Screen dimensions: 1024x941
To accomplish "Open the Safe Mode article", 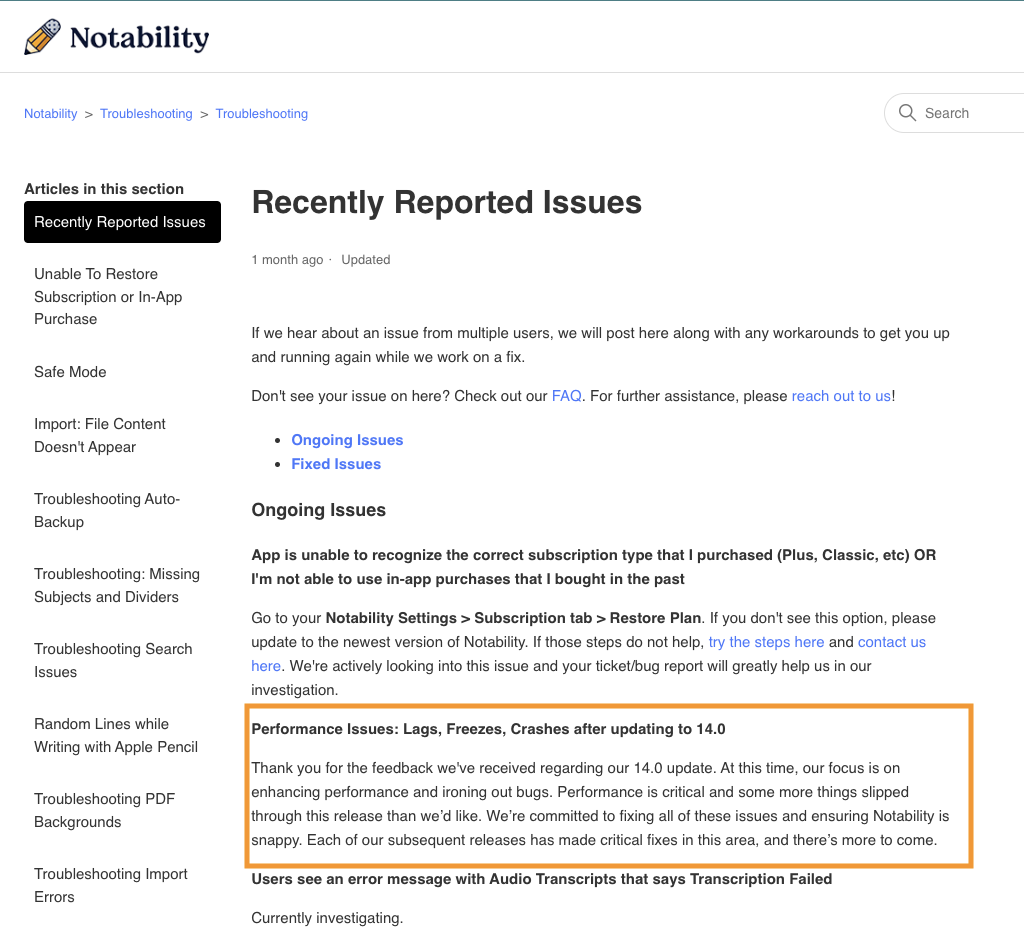I will pyautogui.click(x=70, y=372).
